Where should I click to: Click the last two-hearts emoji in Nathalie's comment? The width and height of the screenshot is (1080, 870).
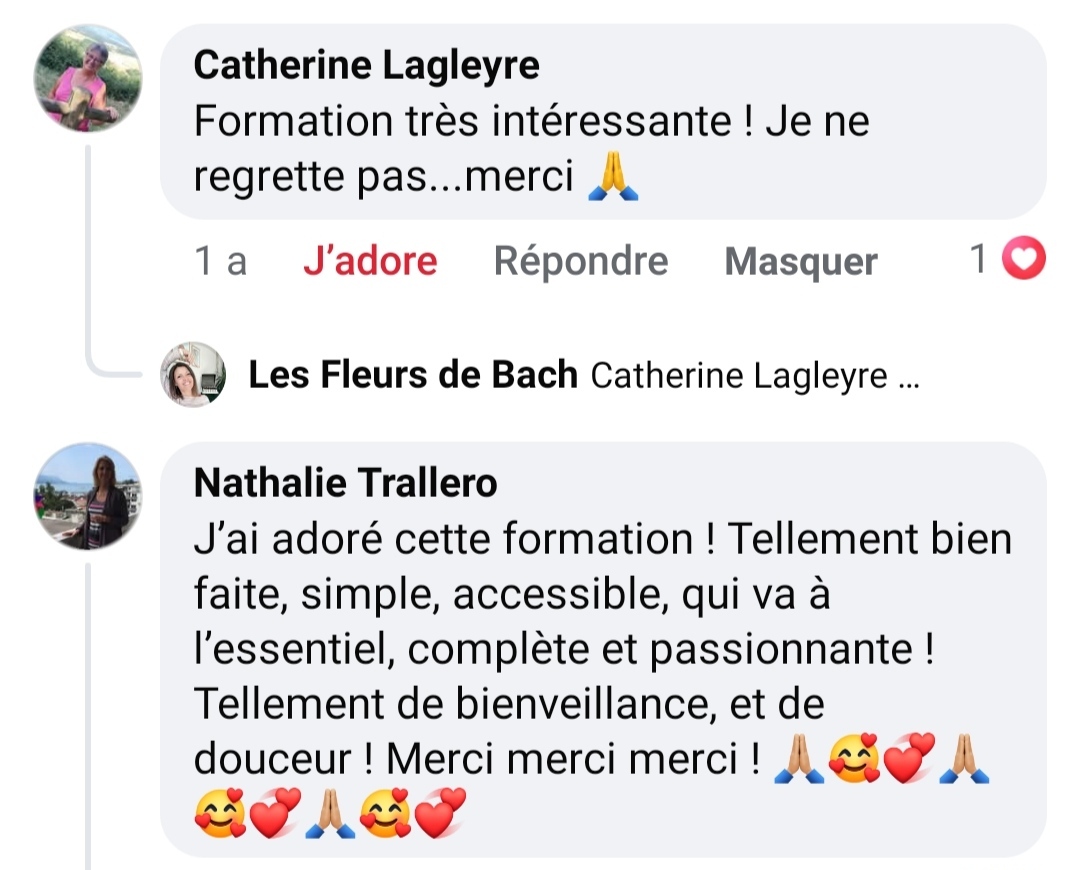[x=441, y=815]
